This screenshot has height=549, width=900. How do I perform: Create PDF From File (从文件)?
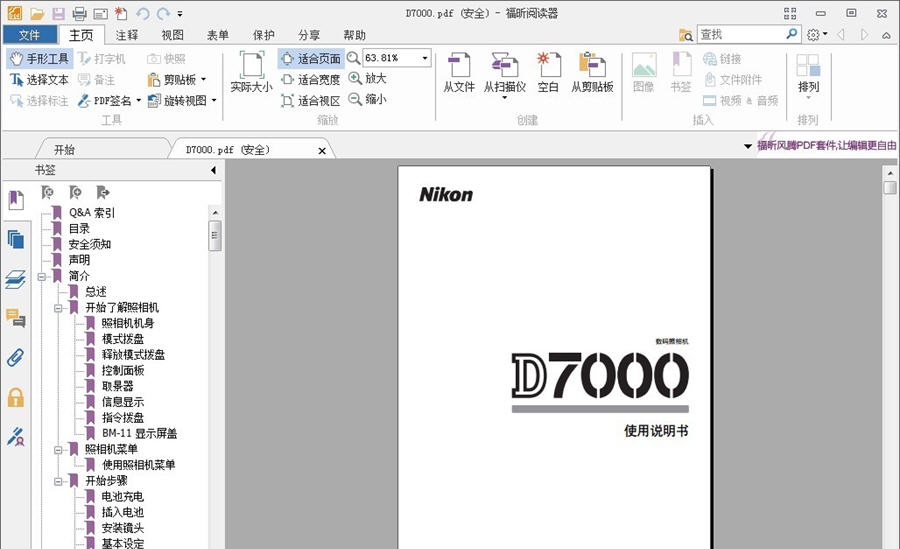point(459,72)
